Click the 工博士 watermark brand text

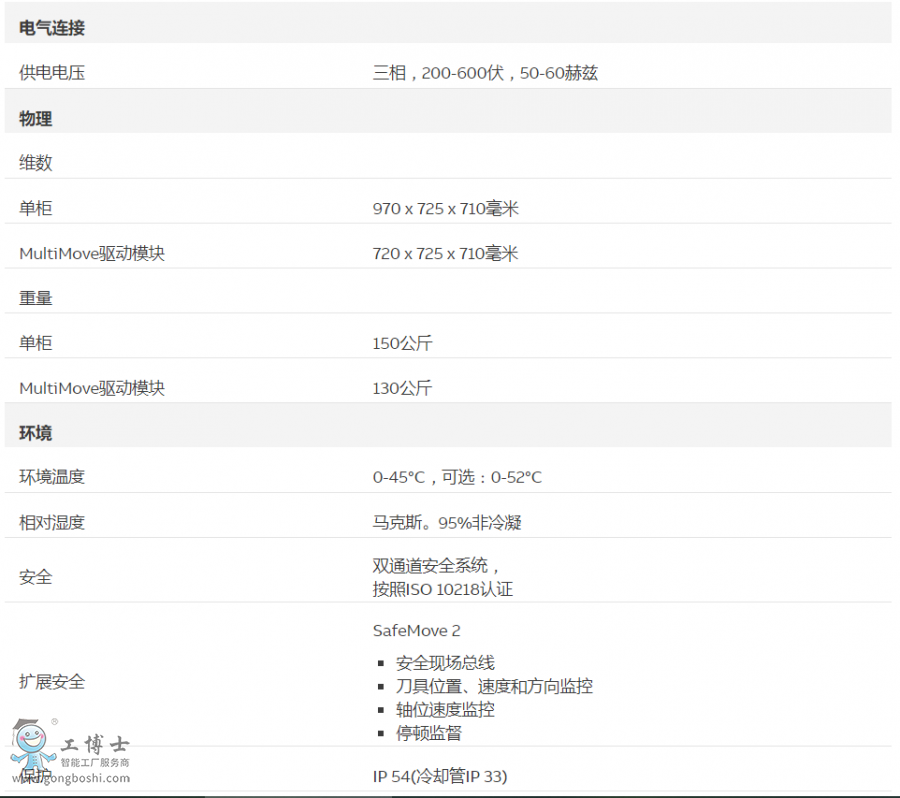click(x=95, y=745)
